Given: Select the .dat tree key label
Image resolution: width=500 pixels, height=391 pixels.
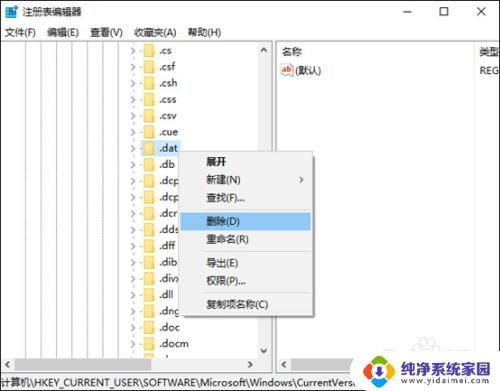Looking at the screenshot, I should (168, 148).
